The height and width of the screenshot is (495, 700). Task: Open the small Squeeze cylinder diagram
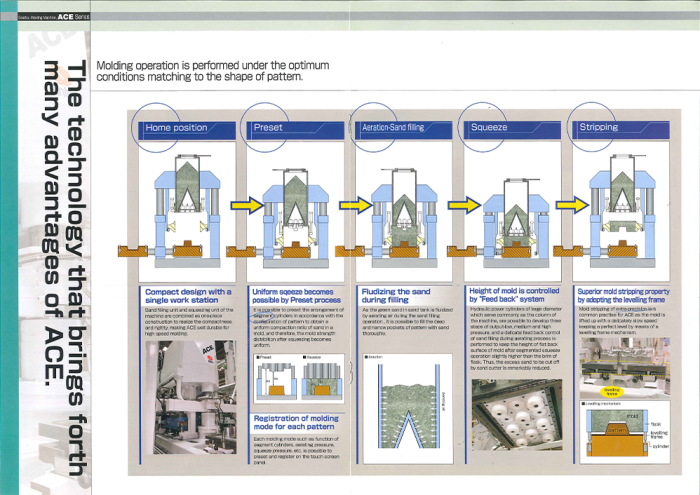pyautogui.click(x=322, y=379)
